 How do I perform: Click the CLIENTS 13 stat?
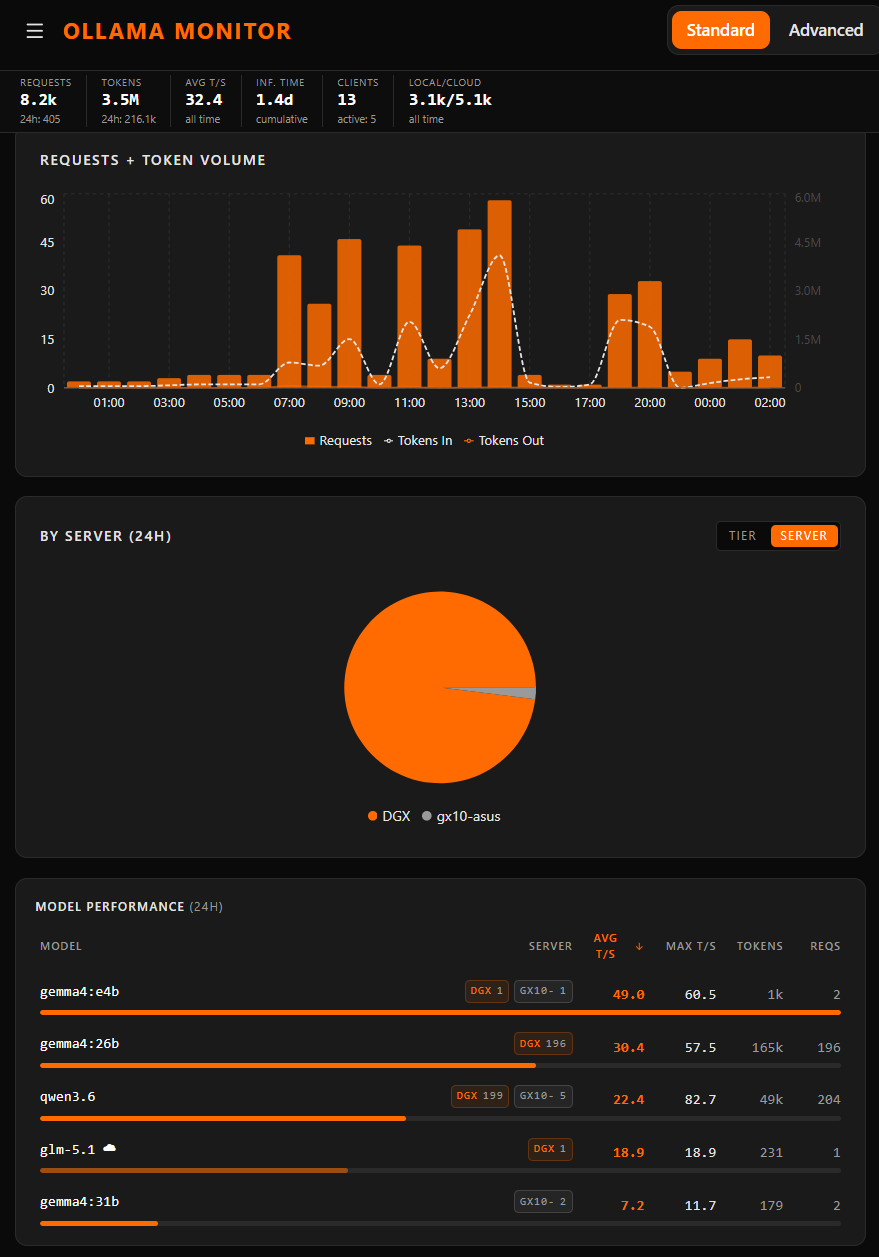pos(357,100)
